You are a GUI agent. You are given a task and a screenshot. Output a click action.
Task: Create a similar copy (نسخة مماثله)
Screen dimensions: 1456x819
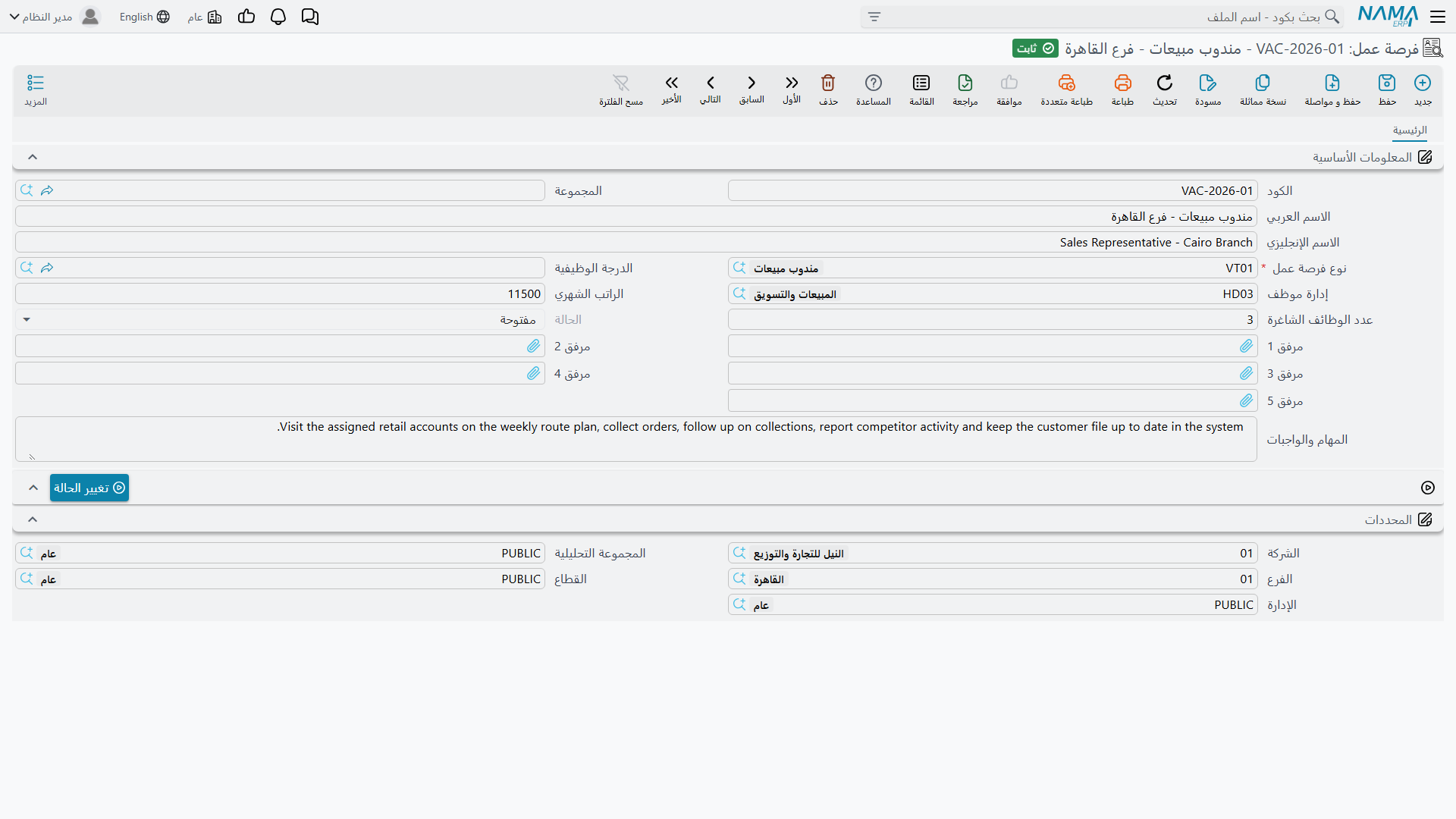pyautogui.click(x=1263, y=89)
